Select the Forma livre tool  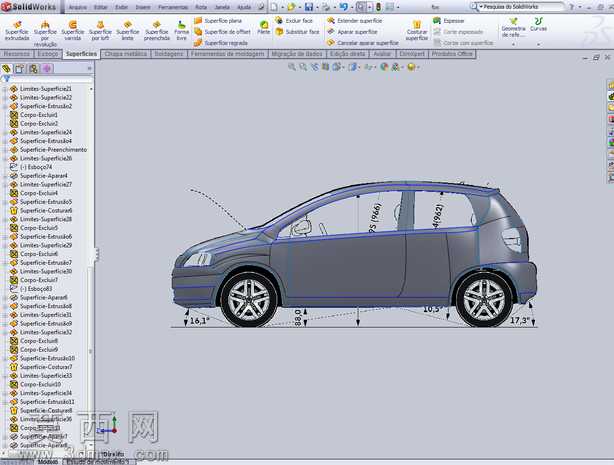click(181, 31)
